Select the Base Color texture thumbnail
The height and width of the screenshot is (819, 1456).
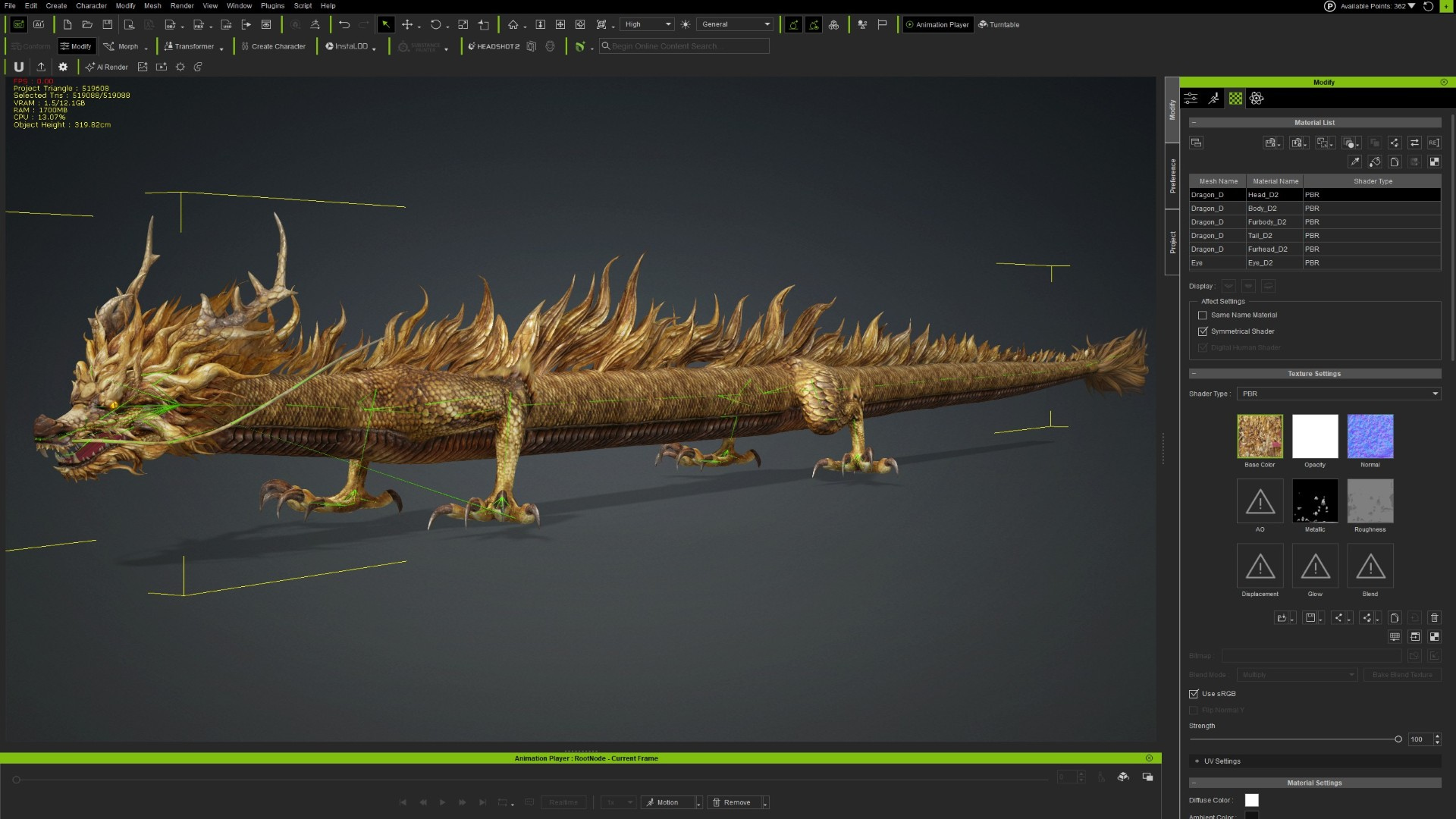click(x=1260, y=436)
